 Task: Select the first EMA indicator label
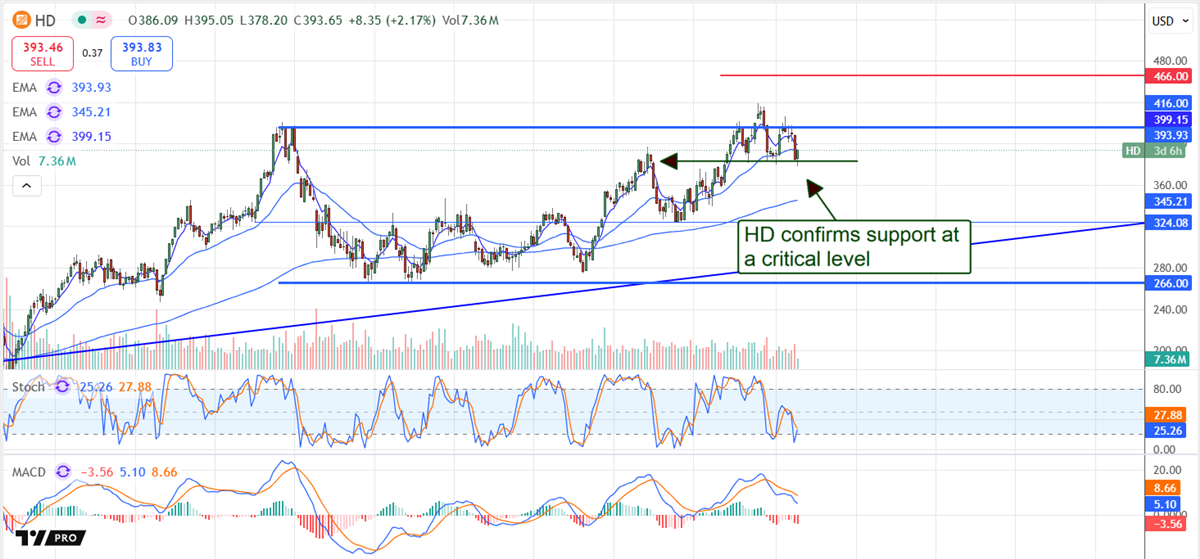(24, 88)
